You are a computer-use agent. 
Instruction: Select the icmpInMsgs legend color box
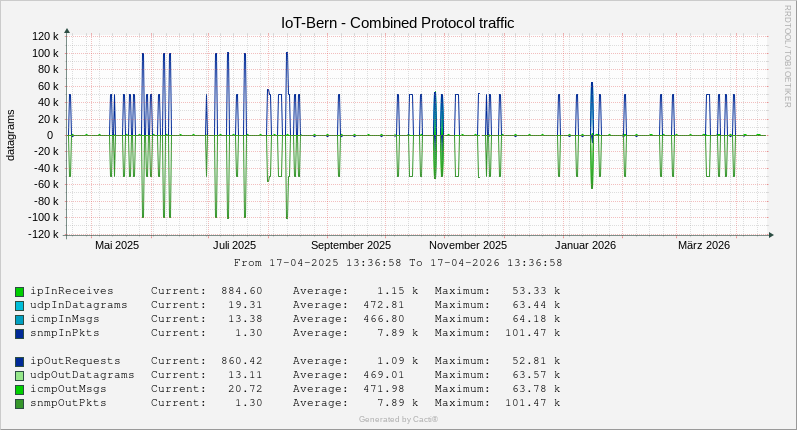[20, 319]
